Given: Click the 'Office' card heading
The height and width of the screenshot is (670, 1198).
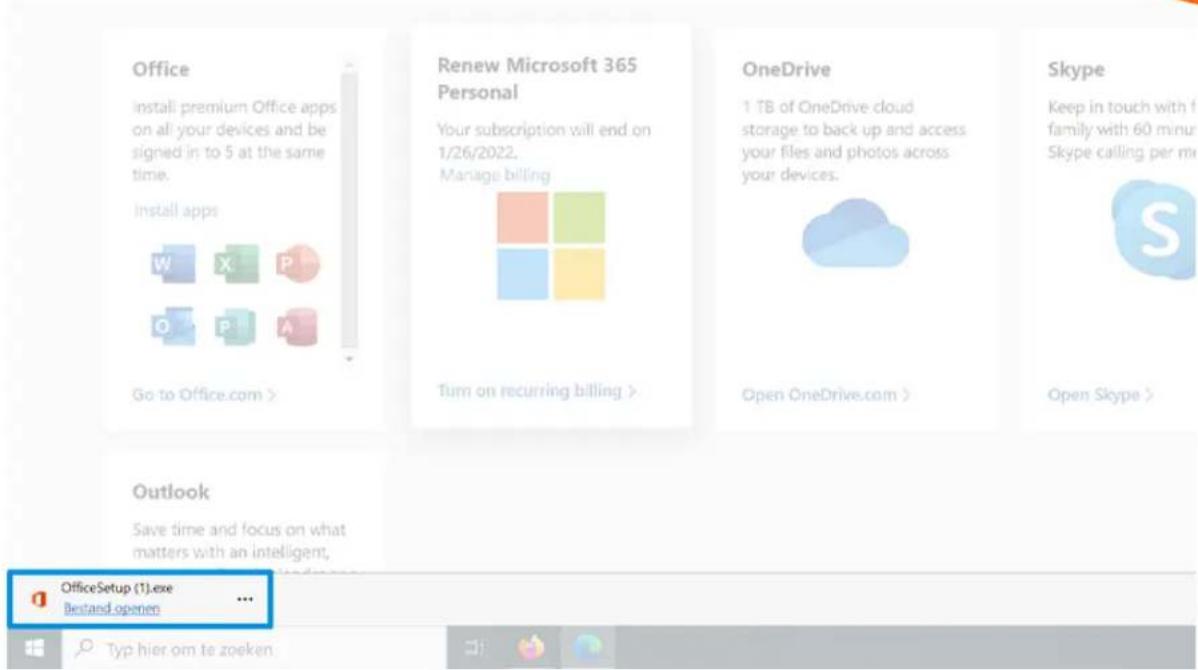Looking at the screenshot, I should pos(160,70).
